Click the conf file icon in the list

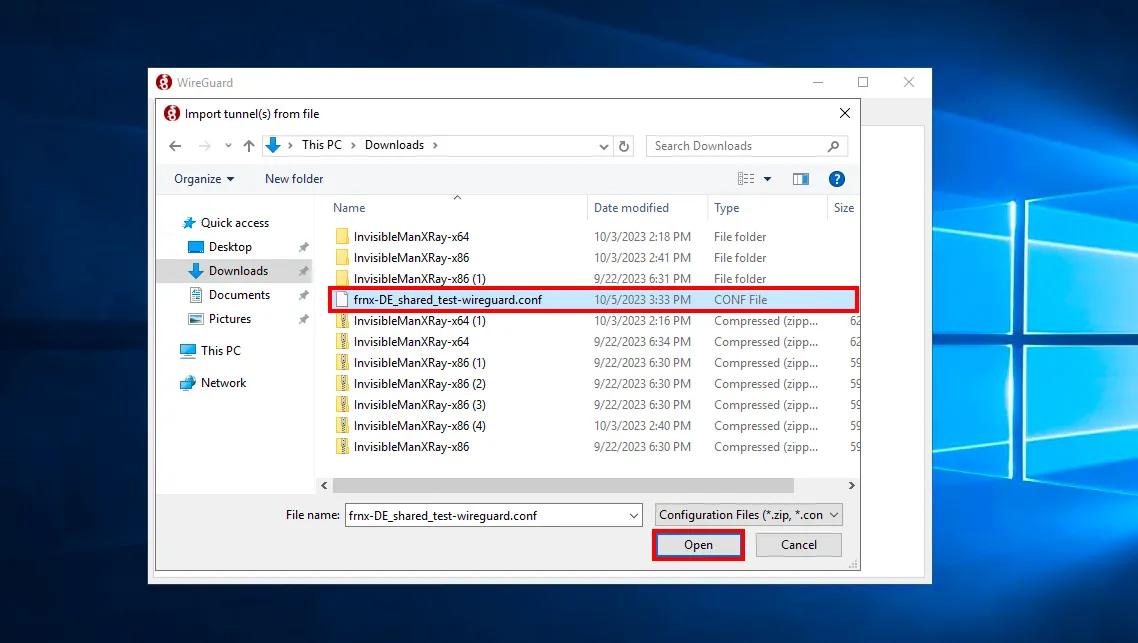pyautogui.click(x=342, y=300)
